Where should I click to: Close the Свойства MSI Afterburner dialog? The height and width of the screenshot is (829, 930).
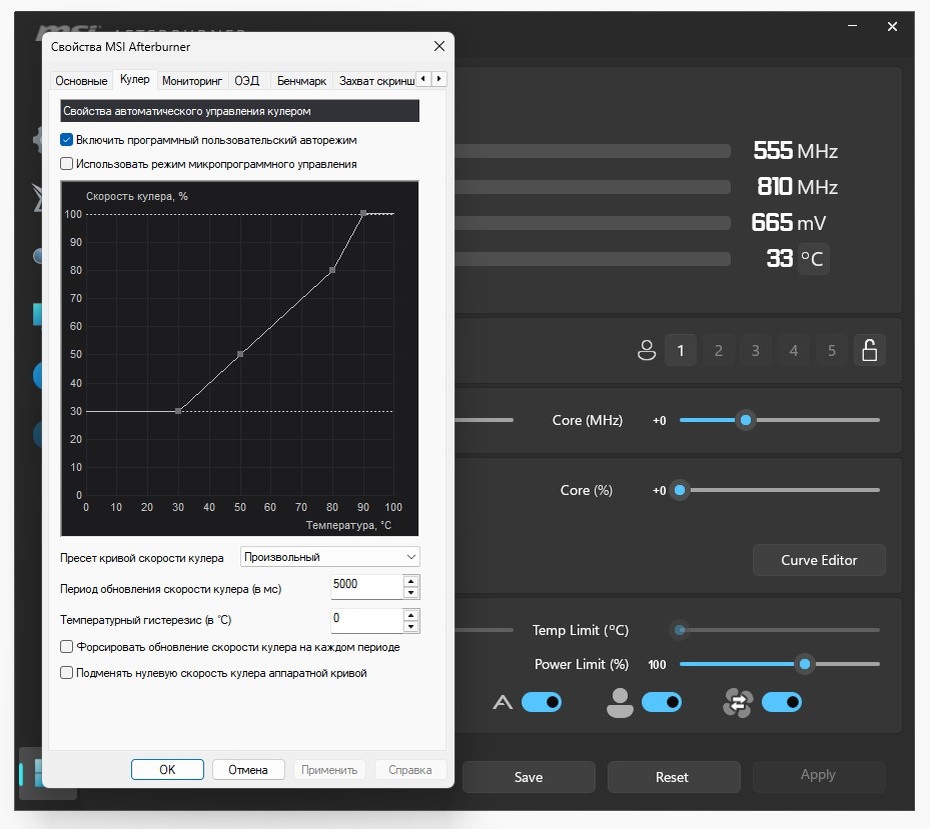coord(439,46)
